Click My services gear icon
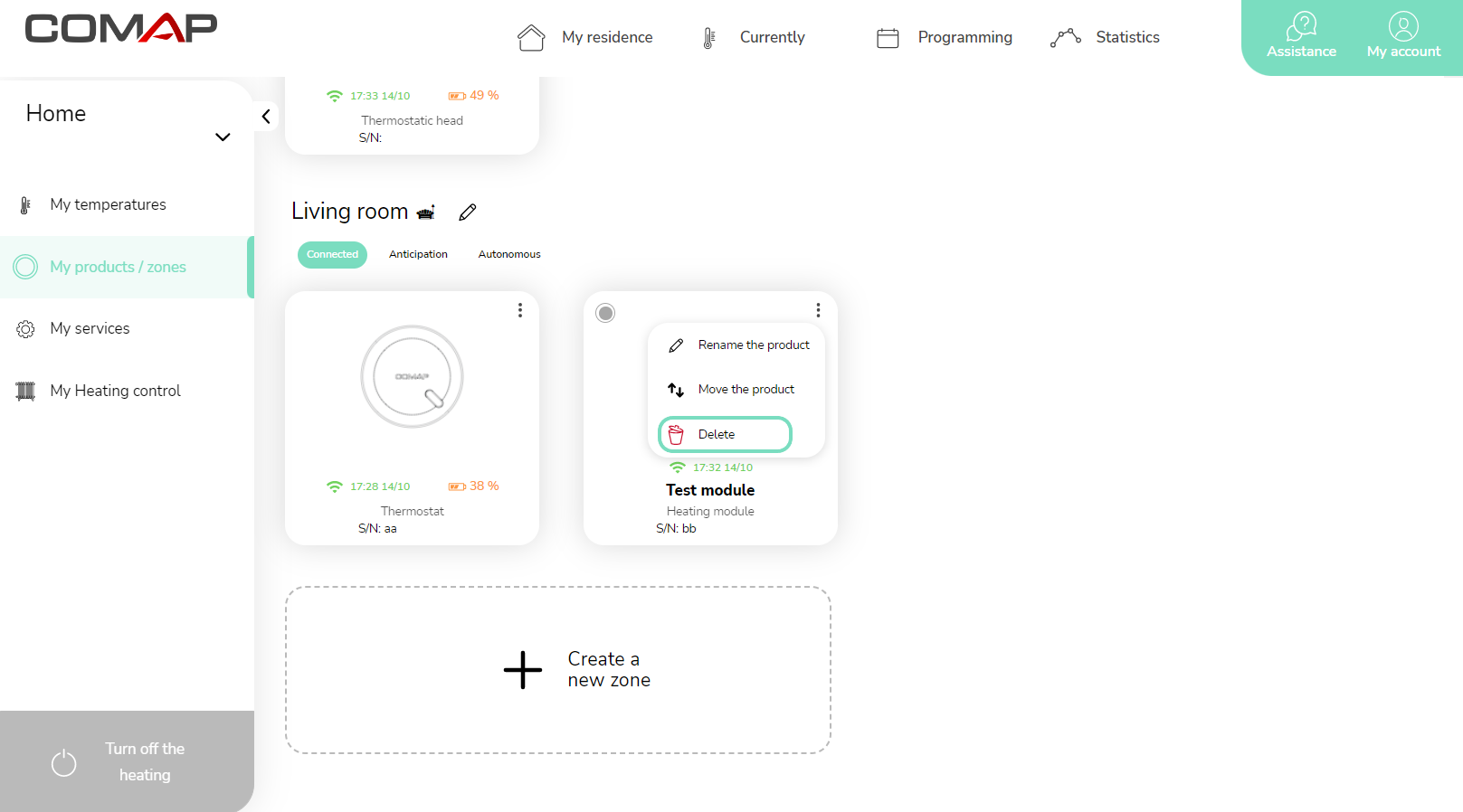 (x=25, y=329)
